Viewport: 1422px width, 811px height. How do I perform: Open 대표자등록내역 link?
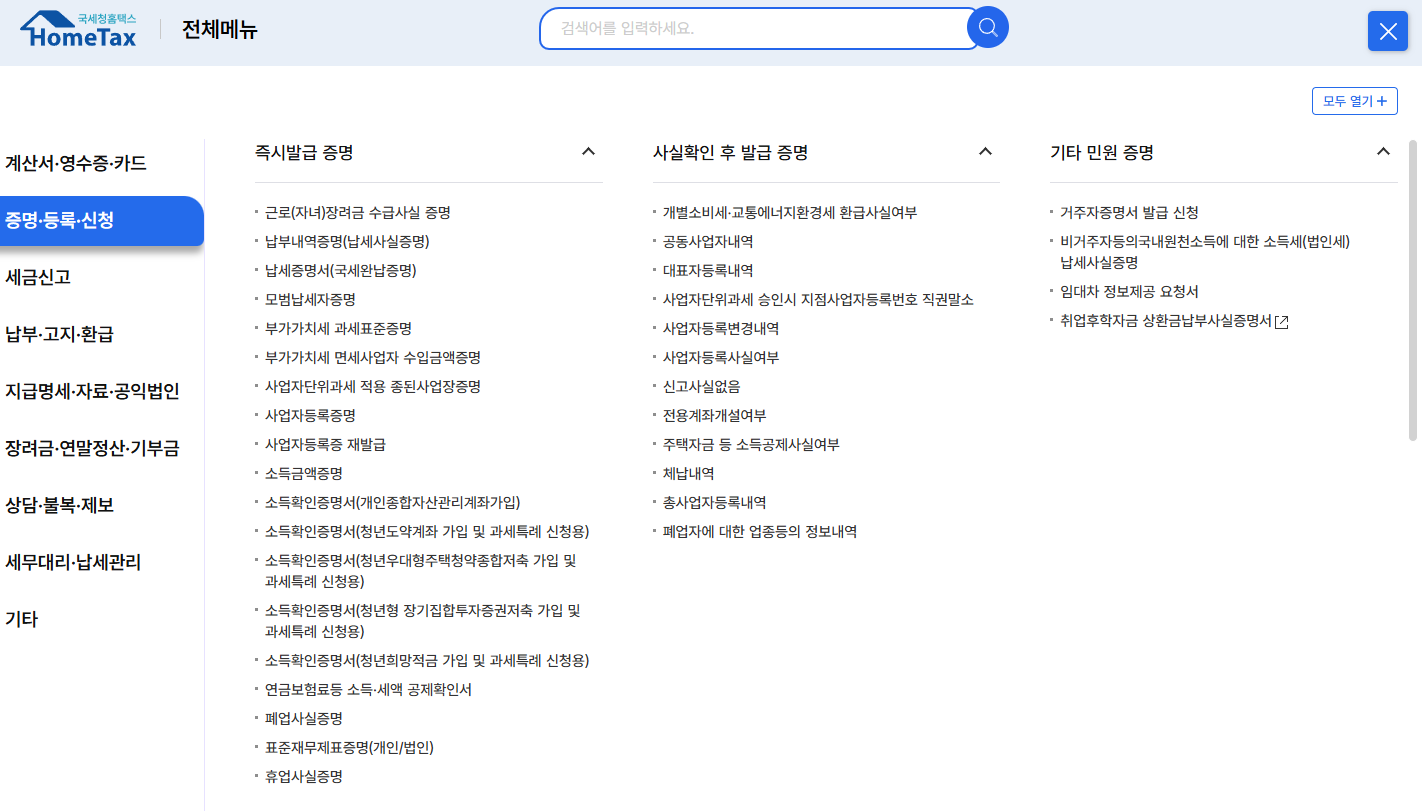click(708, 271)
